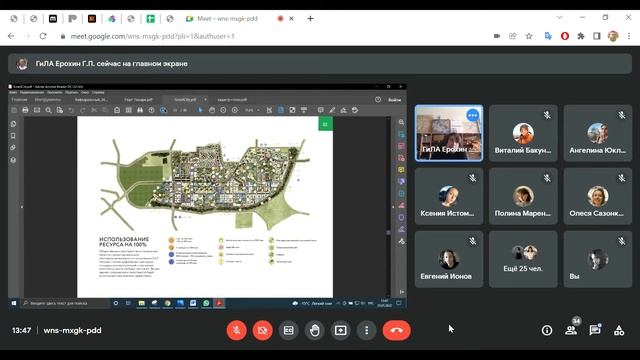Show the participants panel with the people icon
Image resolution: width=640 pixels, height=360 pixels.
tap(571, 330)
